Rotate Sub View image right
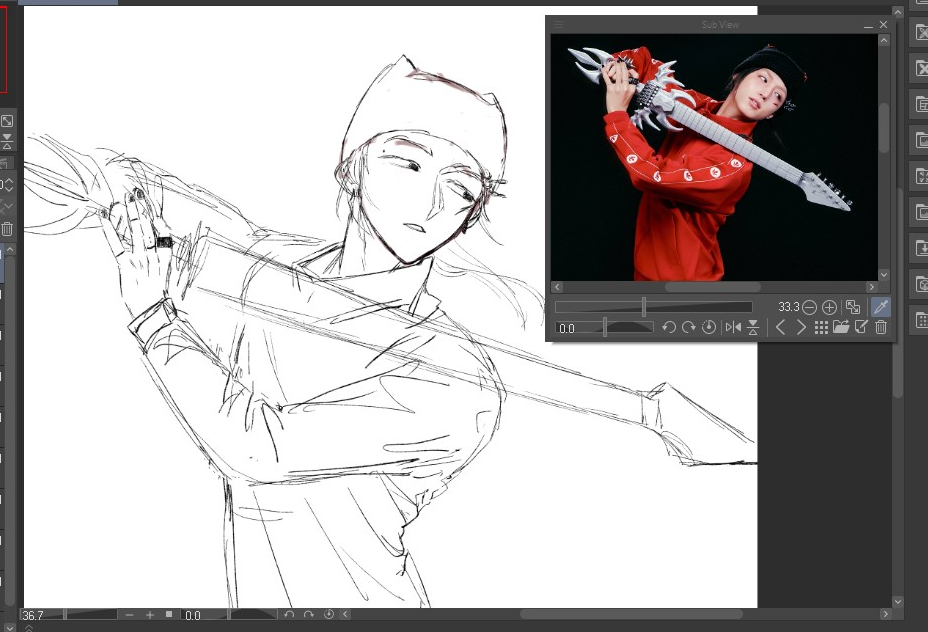Viewport: 928px width, 632px height. point(688,328)
